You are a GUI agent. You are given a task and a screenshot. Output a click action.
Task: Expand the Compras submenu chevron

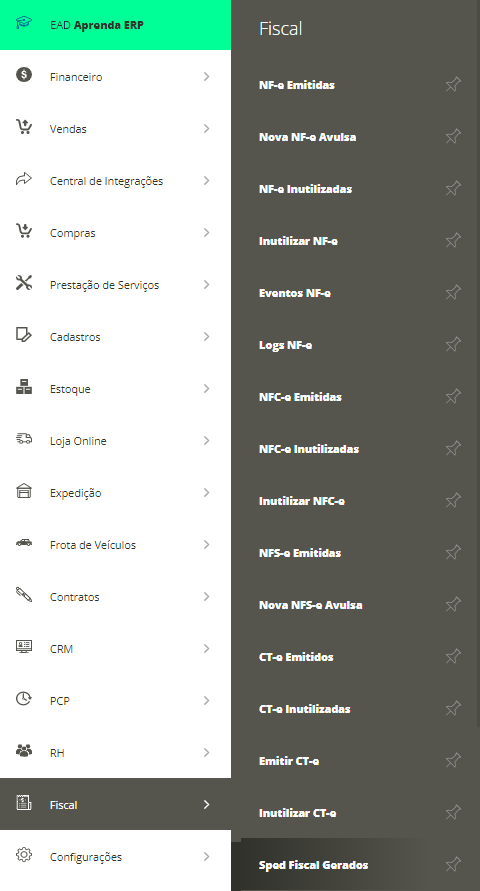tap(207, 232)
